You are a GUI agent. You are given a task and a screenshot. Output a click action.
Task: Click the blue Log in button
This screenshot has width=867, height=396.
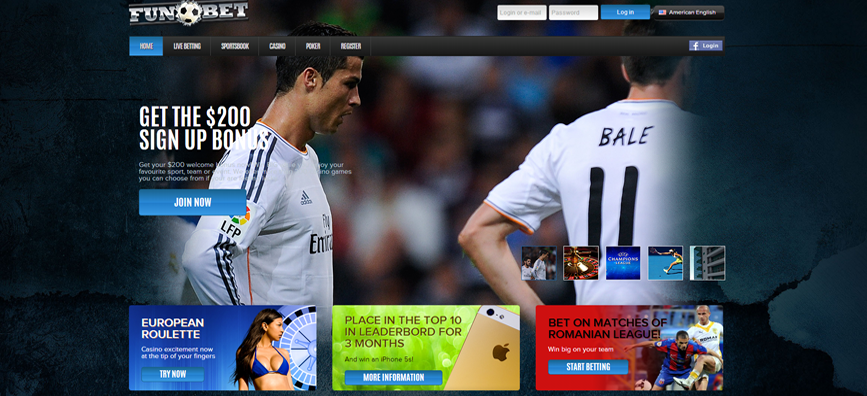coord(625,12)
